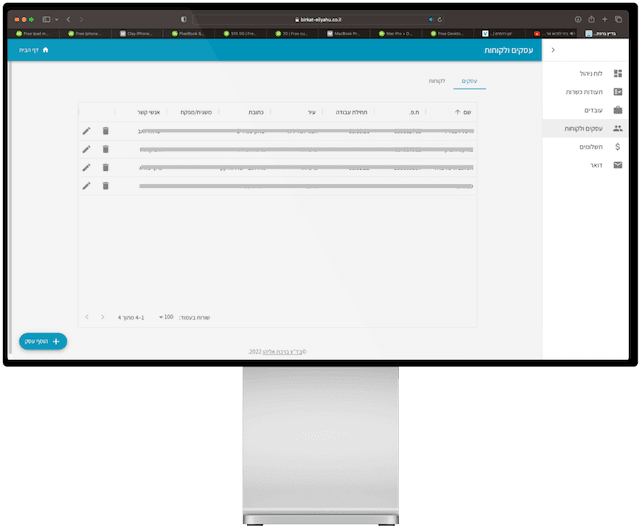Reload the page

[x=440, y=20]
